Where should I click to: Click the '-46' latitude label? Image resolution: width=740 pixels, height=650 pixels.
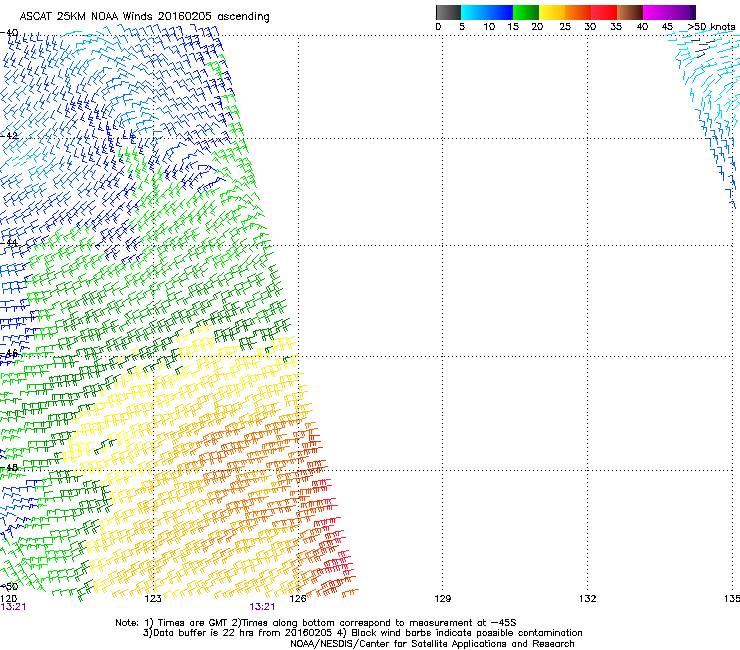point(9,353)
